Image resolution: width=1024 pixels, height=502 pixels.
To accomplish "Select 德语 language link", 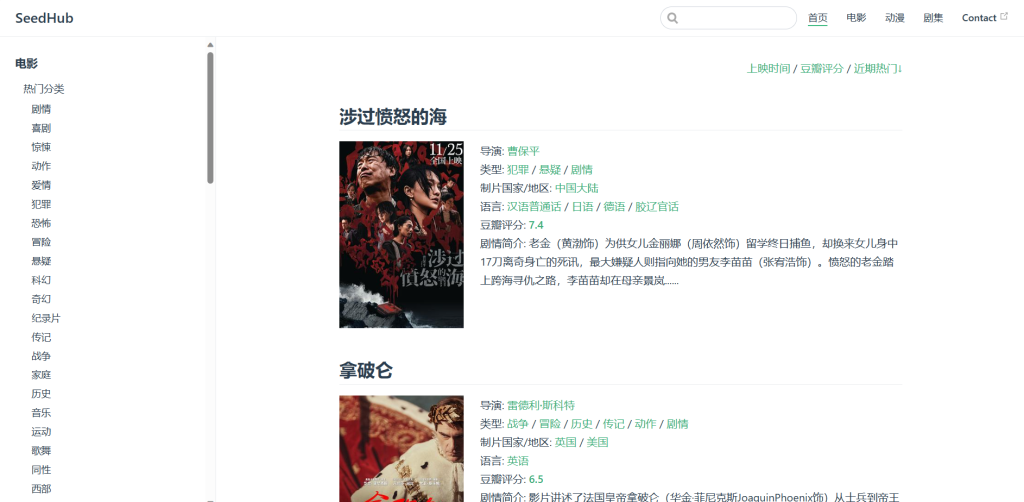I will click(615, 207).
